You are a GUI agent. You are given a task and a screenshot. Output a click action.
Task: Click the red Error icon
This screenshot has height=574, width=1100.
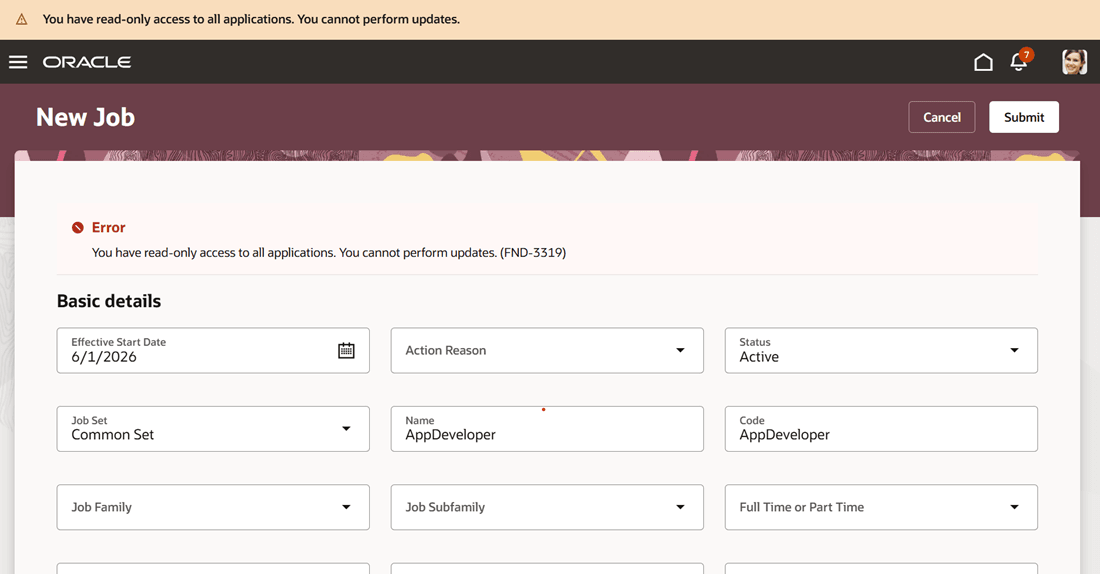[78, 227]
